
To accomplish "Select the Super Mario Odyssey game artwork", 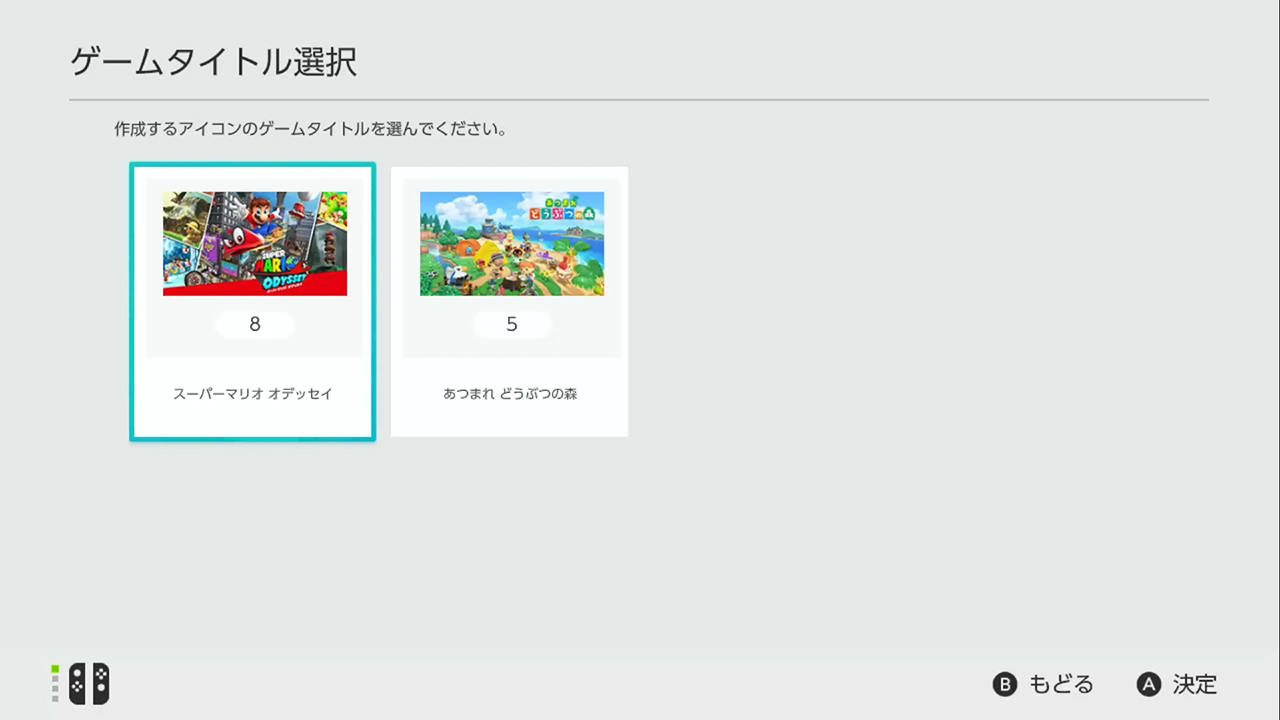I will click(x=255, y=244).
